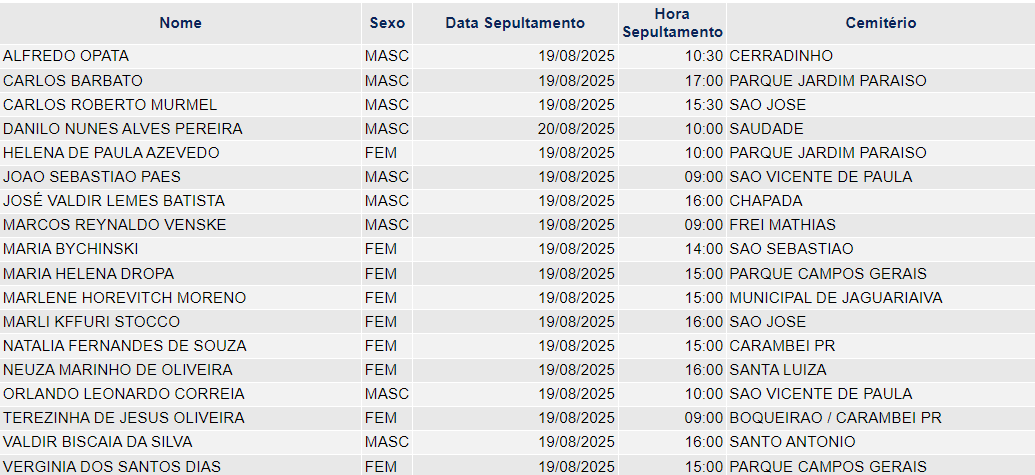Click the Cemitério column header
Image resolution: width=1035 pixels, height=475 pixels.
coord(881,23)
